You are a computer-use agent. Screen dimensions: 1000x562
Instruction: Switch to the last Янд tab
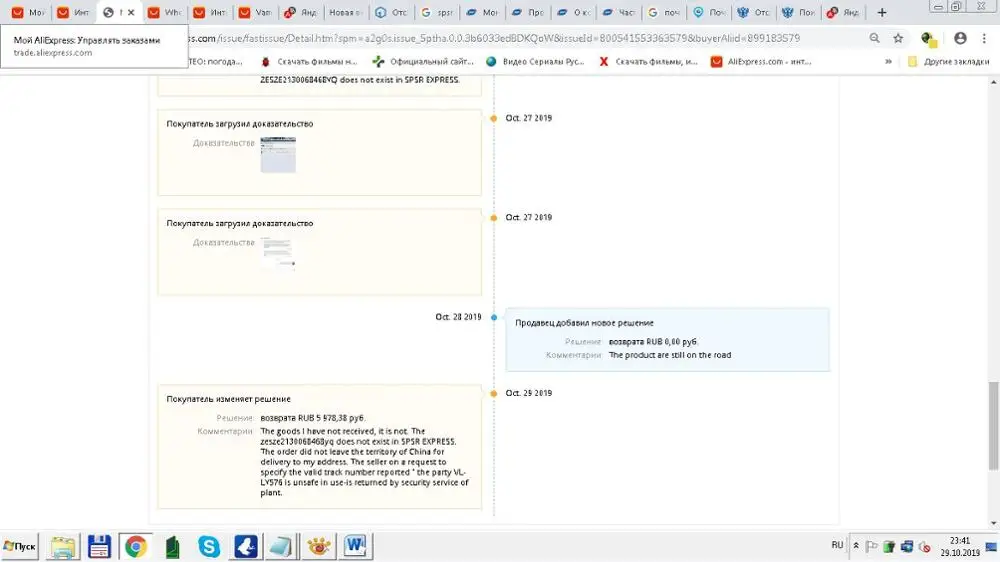(x=843, y=12)
